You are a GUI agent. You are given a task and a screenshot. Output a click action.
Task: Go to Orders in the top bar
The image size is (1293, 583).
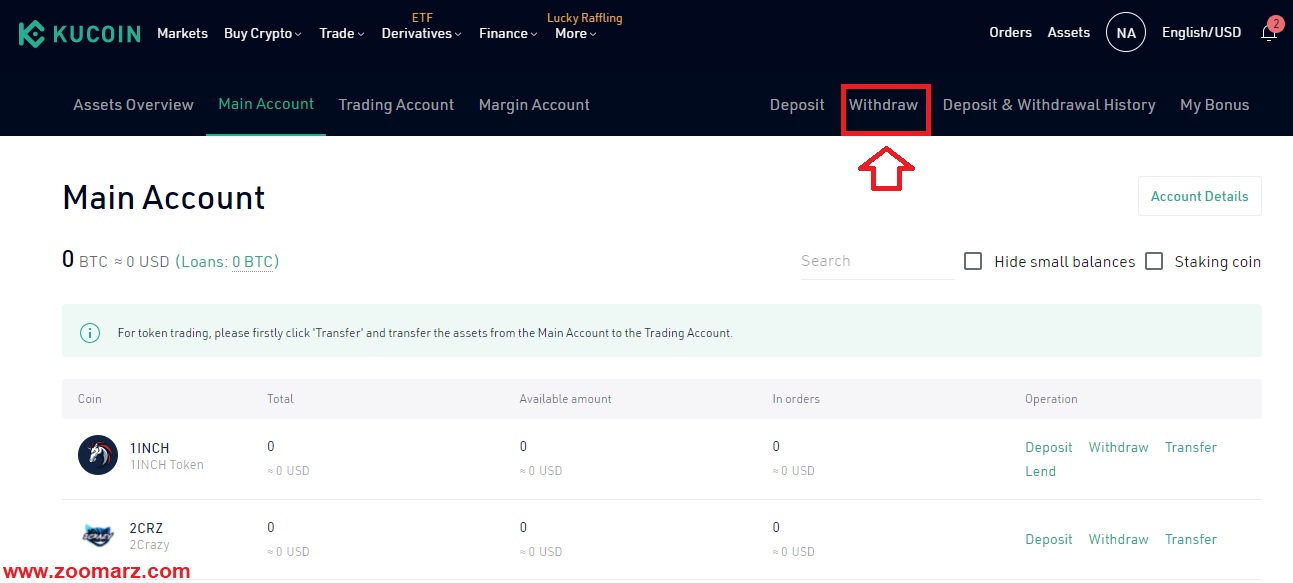point(1010,33)
